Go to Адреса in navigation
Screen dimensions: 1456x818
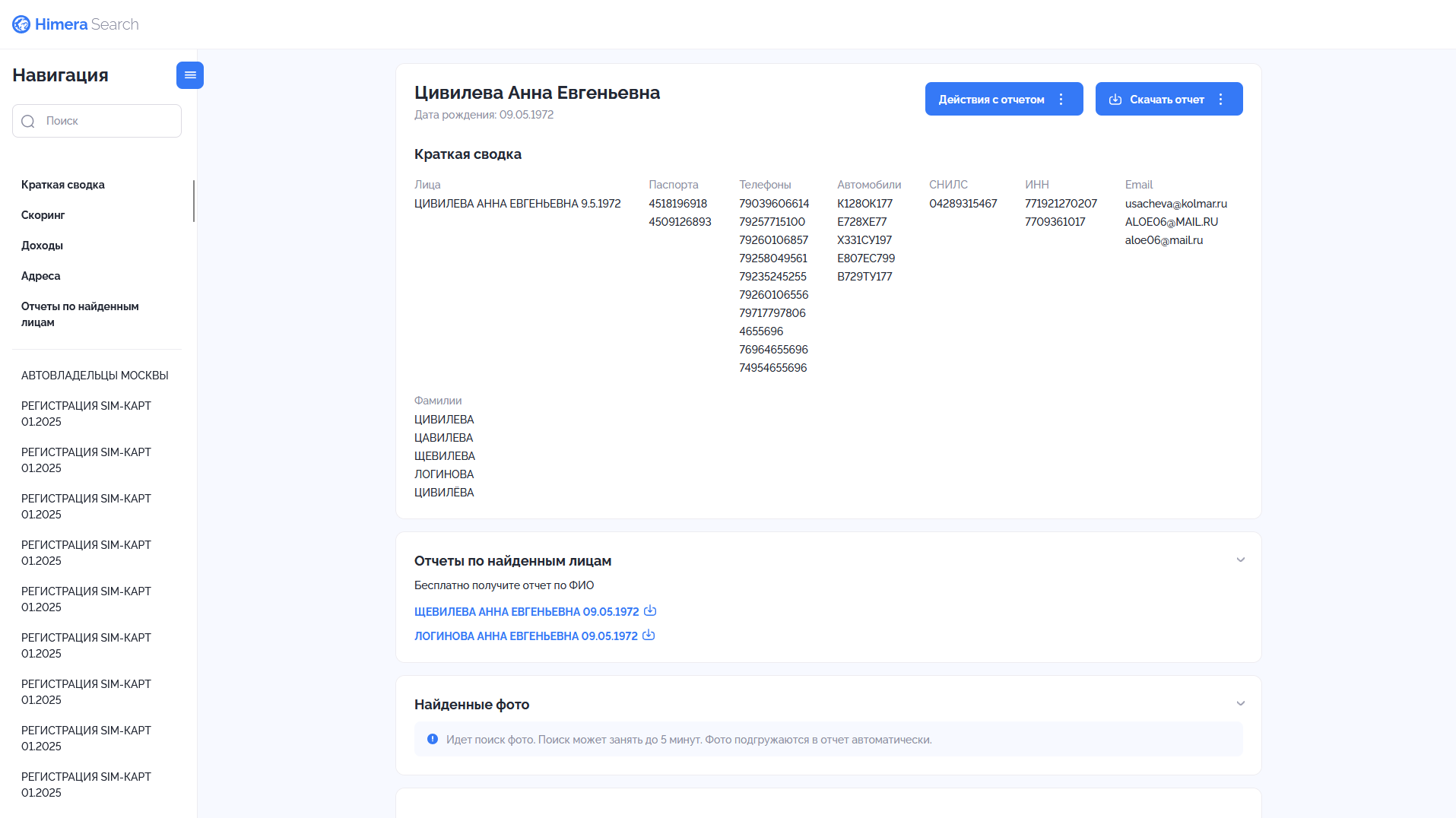[41, 276]
